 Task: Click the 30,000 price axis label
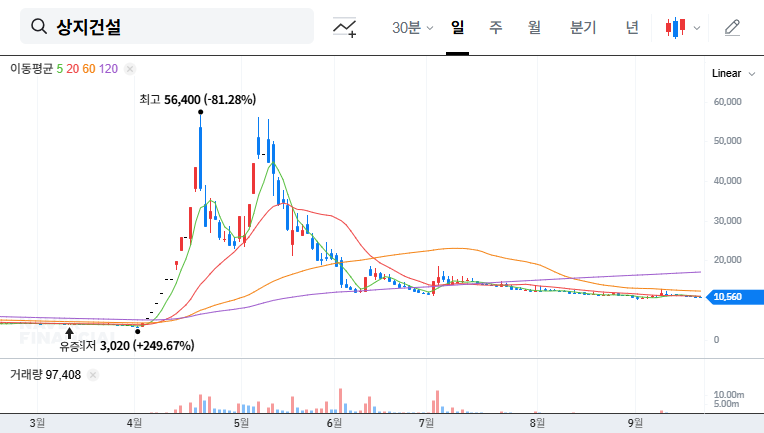pos(727,221)
